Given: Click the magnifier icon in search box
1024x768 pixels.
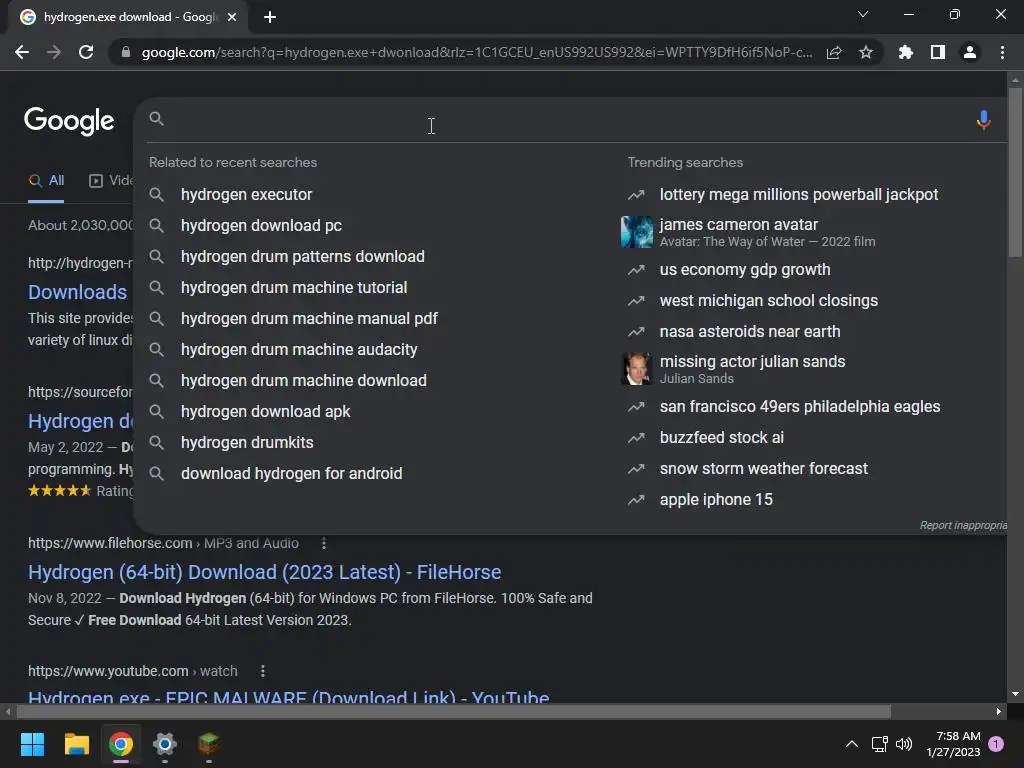Looking at the screenshot, I should point(156,118).
